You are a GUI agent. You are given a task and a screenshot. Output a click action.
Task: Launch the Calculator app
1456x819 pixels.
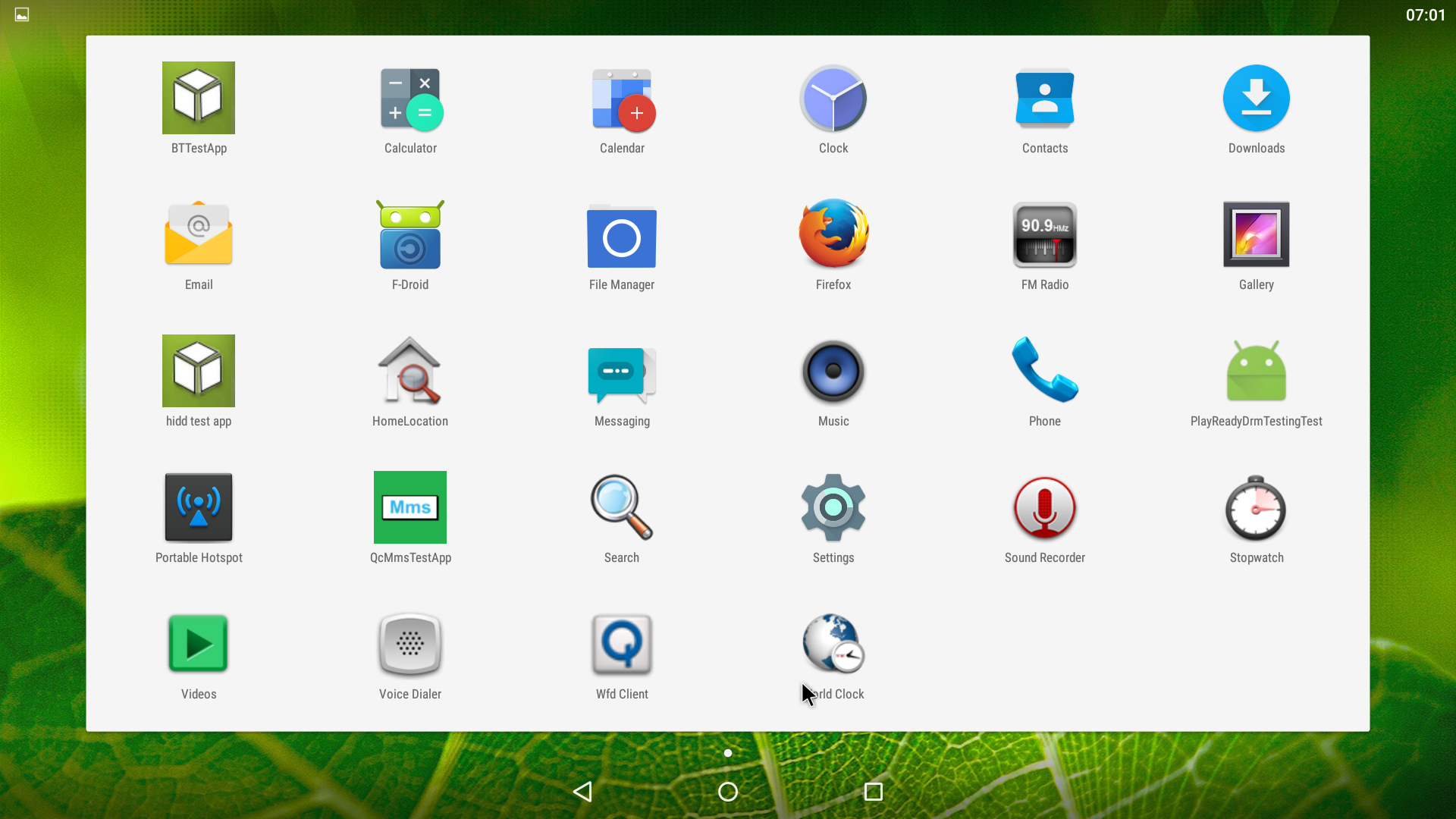coord(410,99)
